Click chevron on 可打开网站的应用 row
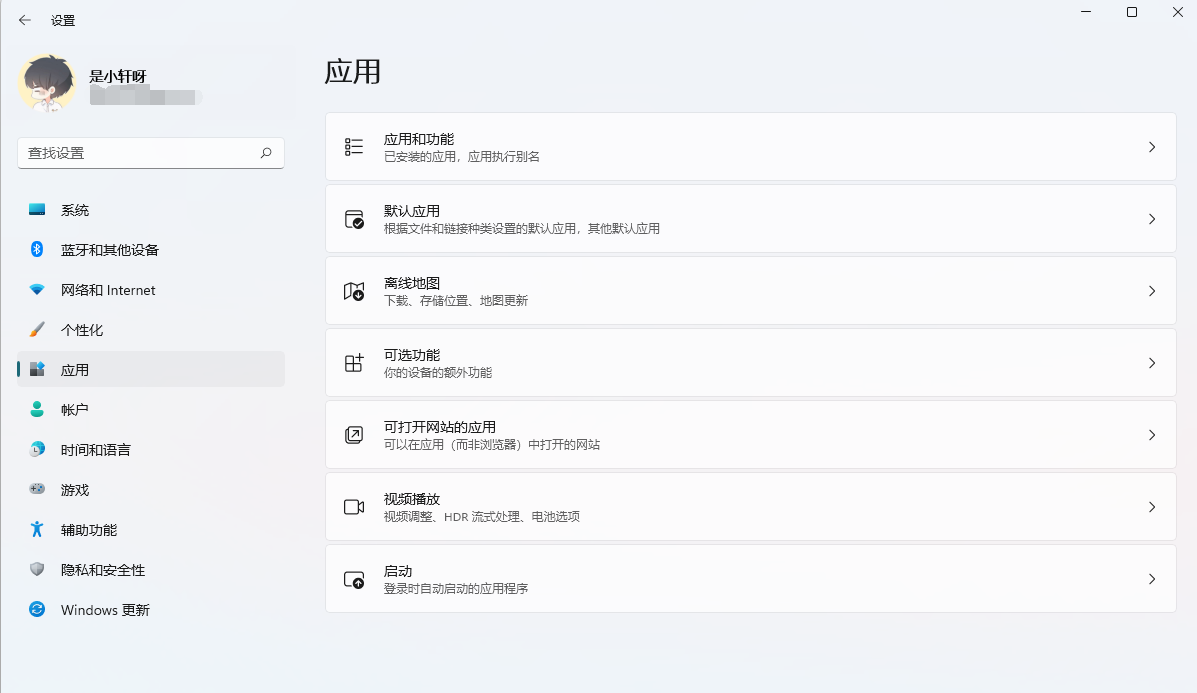Screen dimensions: 1197x693 pyautogui.click(x=1152, y=435)
